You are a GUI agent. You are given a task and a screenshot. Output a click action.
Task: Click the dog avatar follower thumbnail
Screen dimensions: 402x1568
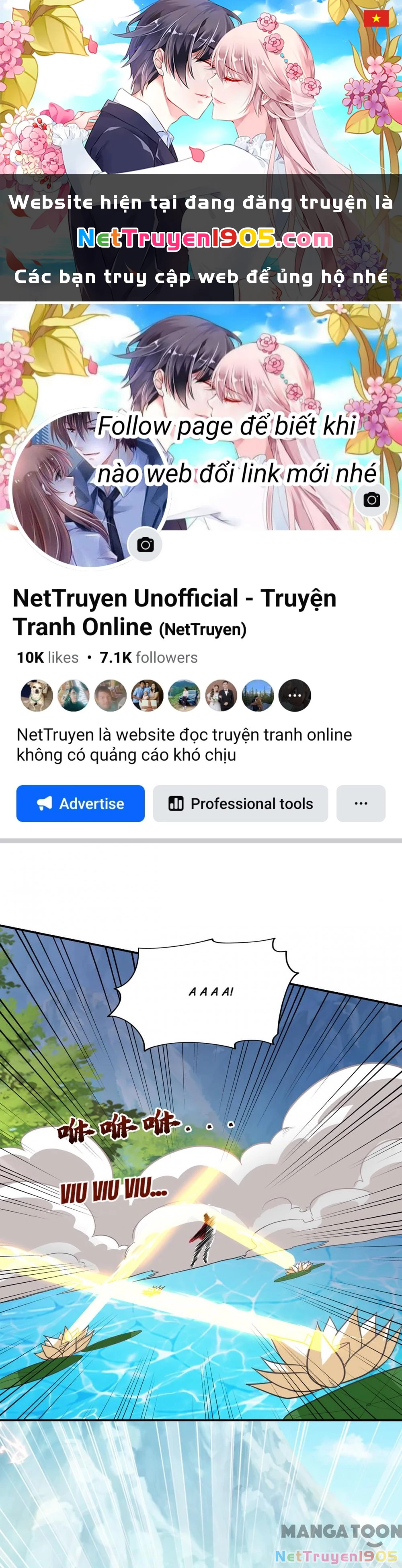37,695
